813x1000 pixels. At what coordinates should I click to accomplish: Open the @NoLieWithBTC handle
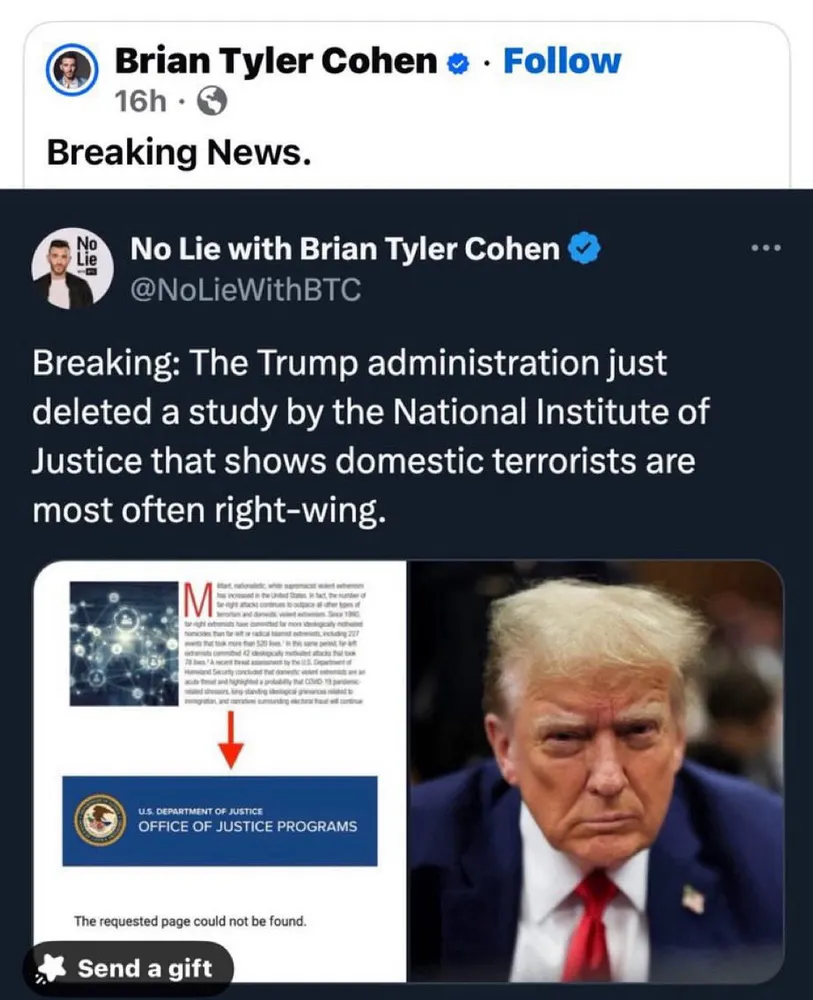point(245,290)
